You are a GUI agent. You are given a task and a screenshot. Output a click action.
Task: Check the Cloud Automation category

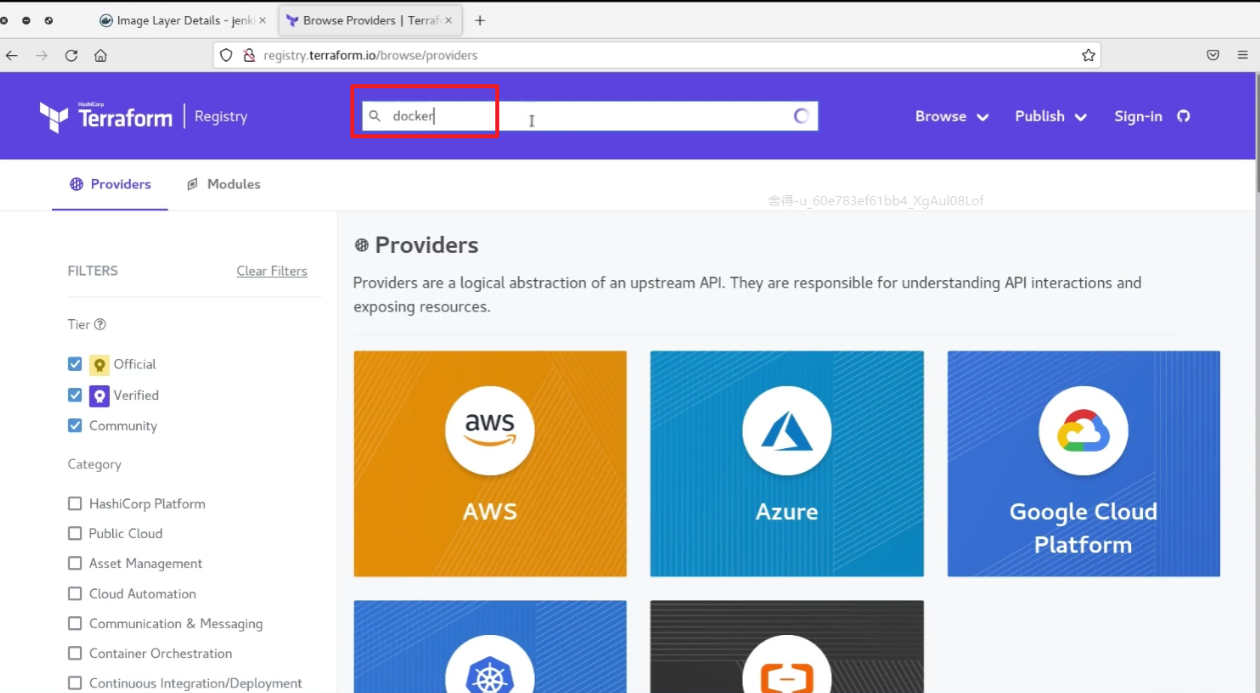click(75, 593)
